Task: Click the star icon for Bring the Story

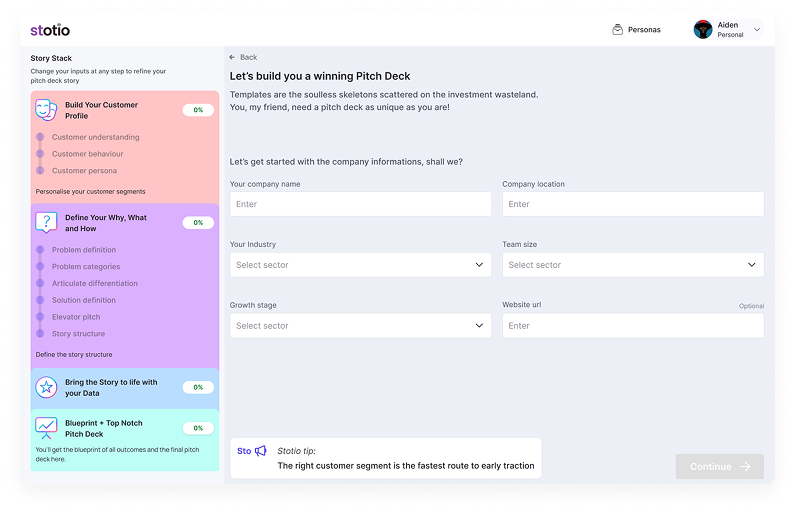Action: (x=46, y=387)
